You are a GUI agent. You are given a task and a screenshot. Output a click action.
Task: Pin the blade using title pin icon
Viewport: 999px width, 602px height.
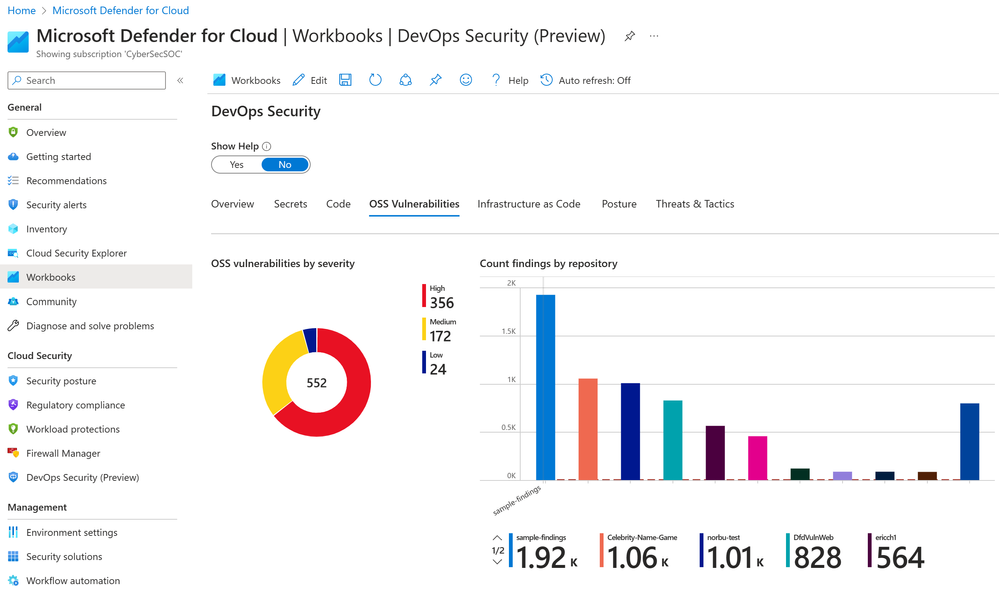[x=629, y=36]
